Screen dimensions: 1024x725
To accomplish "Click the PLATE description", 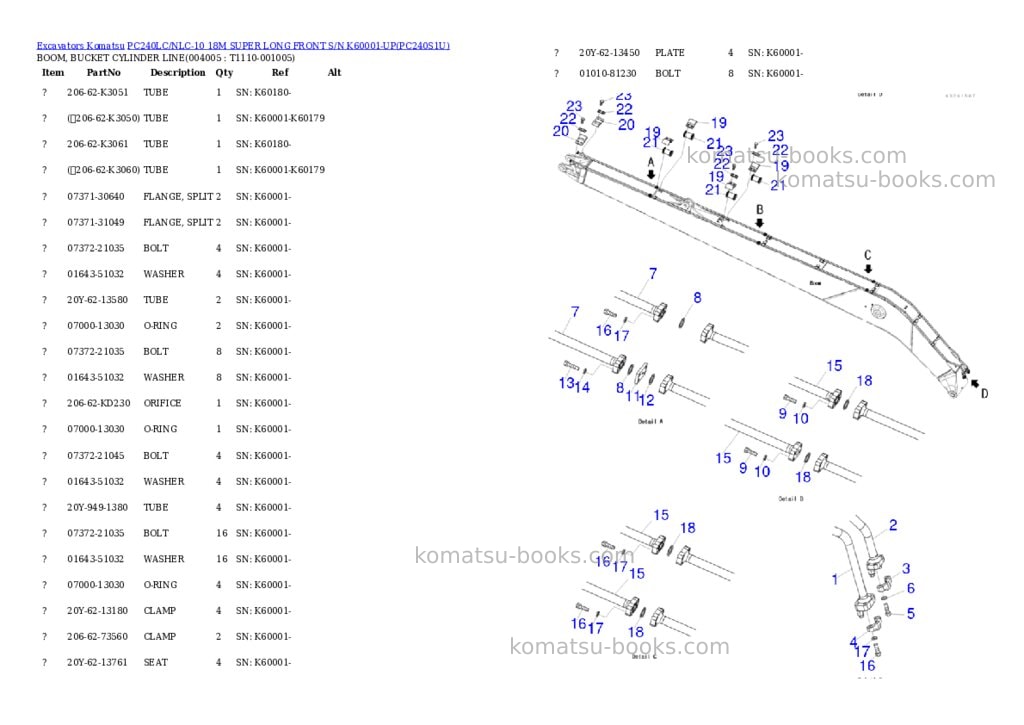I will (670, 53).
